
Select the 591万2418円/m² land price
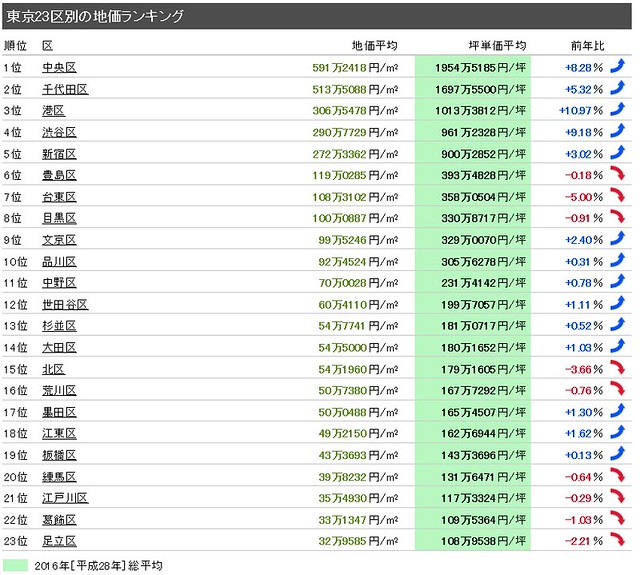point(355,68)
